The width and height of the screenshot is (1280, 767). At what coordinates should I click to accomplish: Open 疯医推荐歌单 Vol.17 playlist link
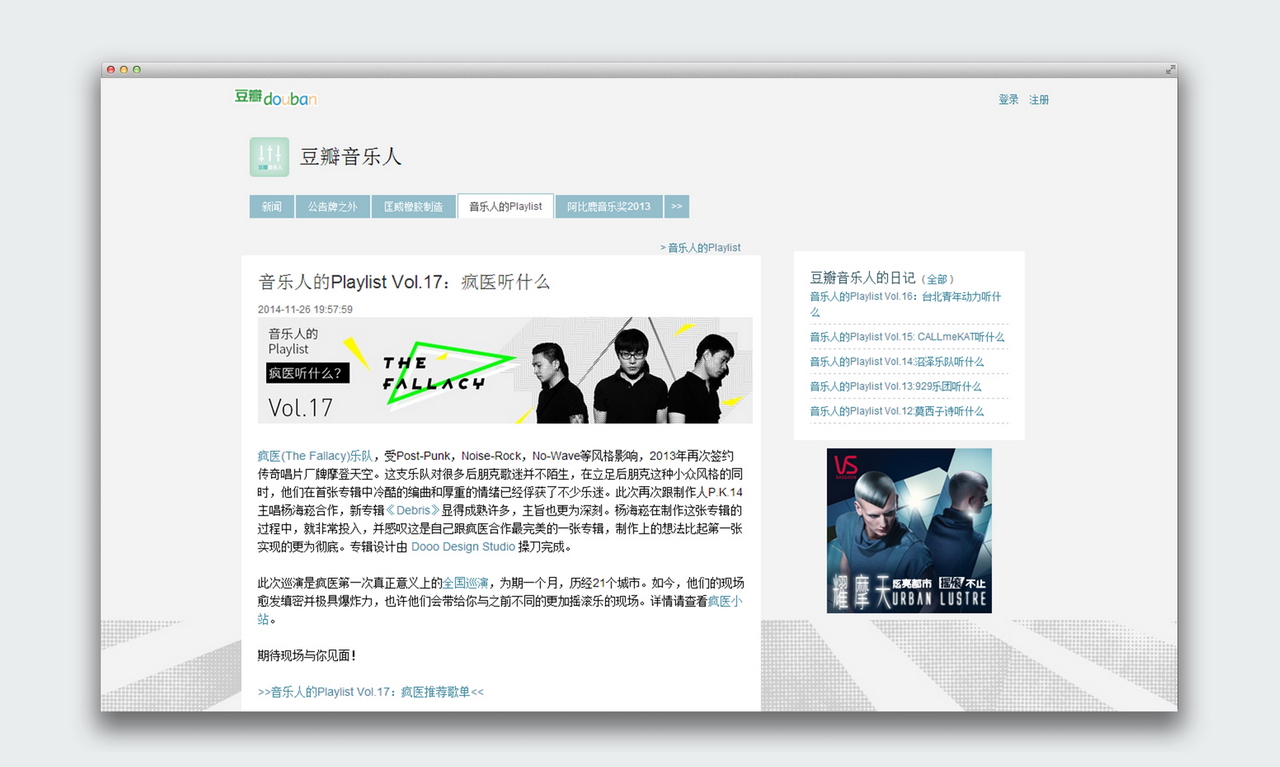tap(371, 692)
